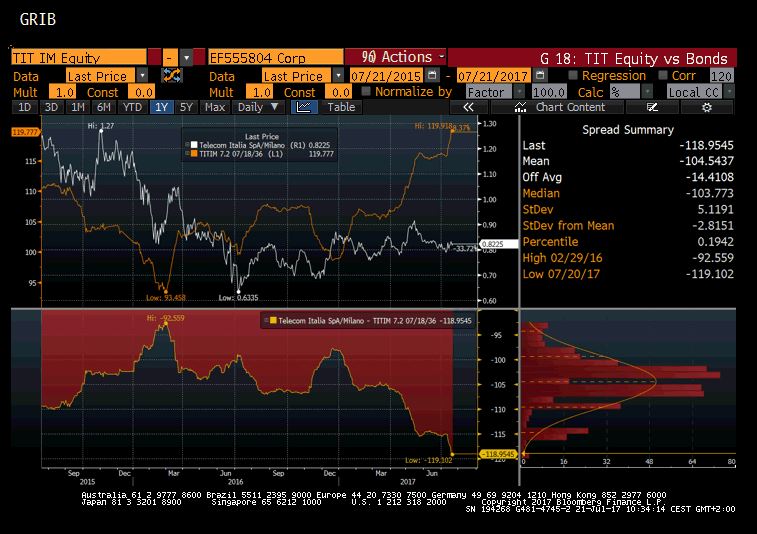
Task: Click Telecom Italia white legend marker
Action: coord(194,145)
